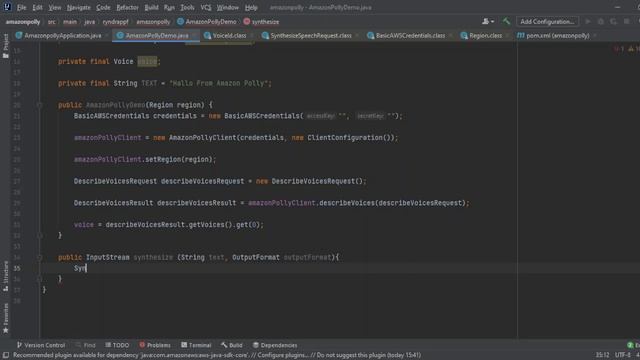Click the Debug bug icon
The width and height of the screenshot is (640, 360).
coord(600,22)
